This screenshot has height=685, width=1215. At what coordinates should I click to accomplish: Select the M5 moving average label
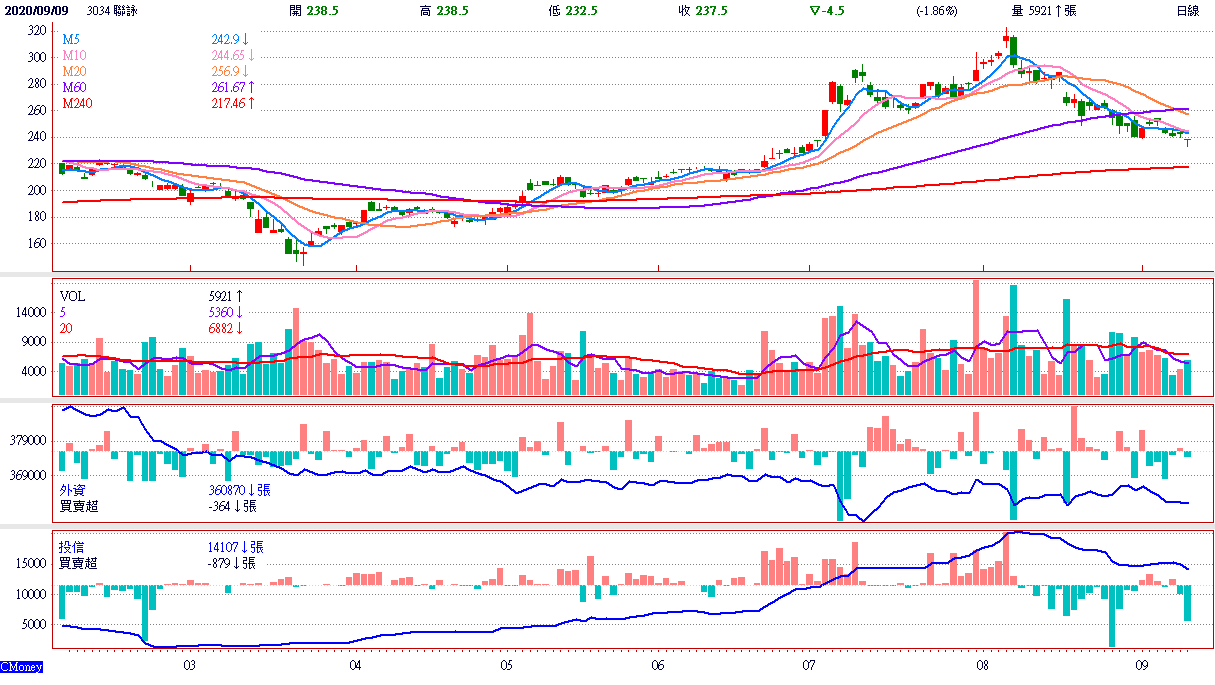pyautogui.click(x=72, y=39)
